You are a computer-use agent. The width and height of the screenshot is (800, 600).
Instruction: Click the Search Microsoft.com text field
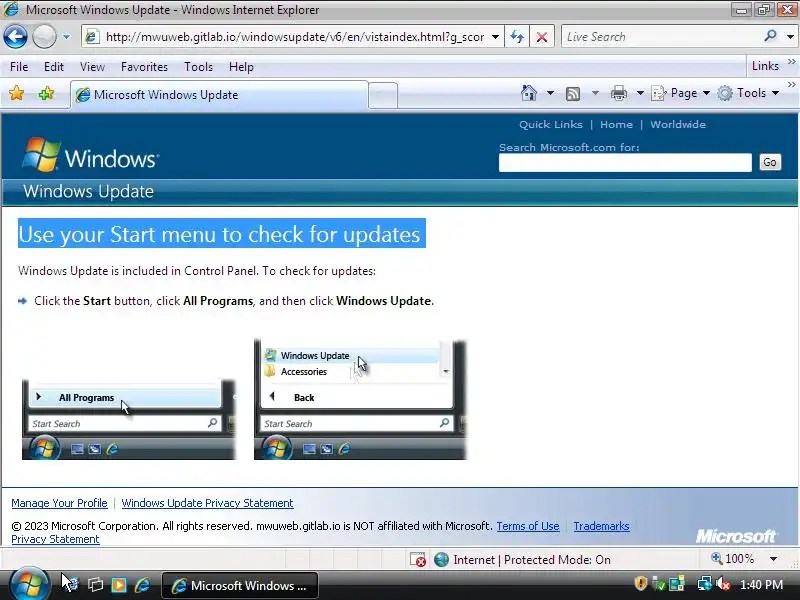coord(625,163)
